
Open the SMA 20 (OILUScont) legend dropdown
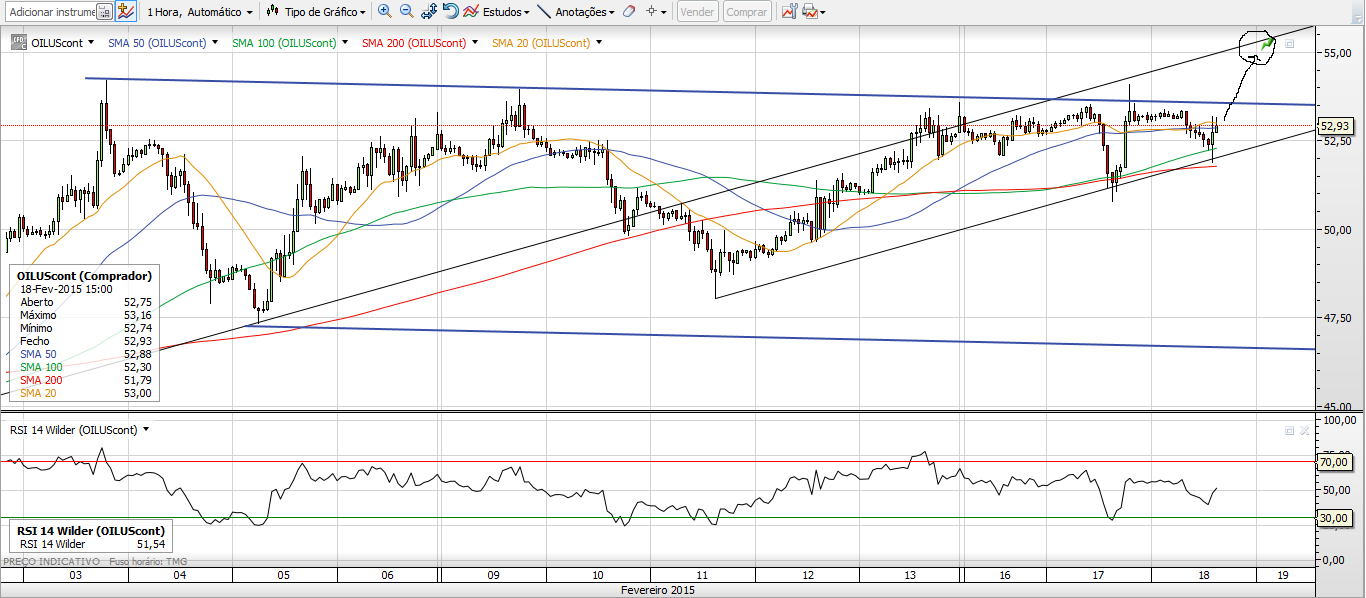[598, 43]
